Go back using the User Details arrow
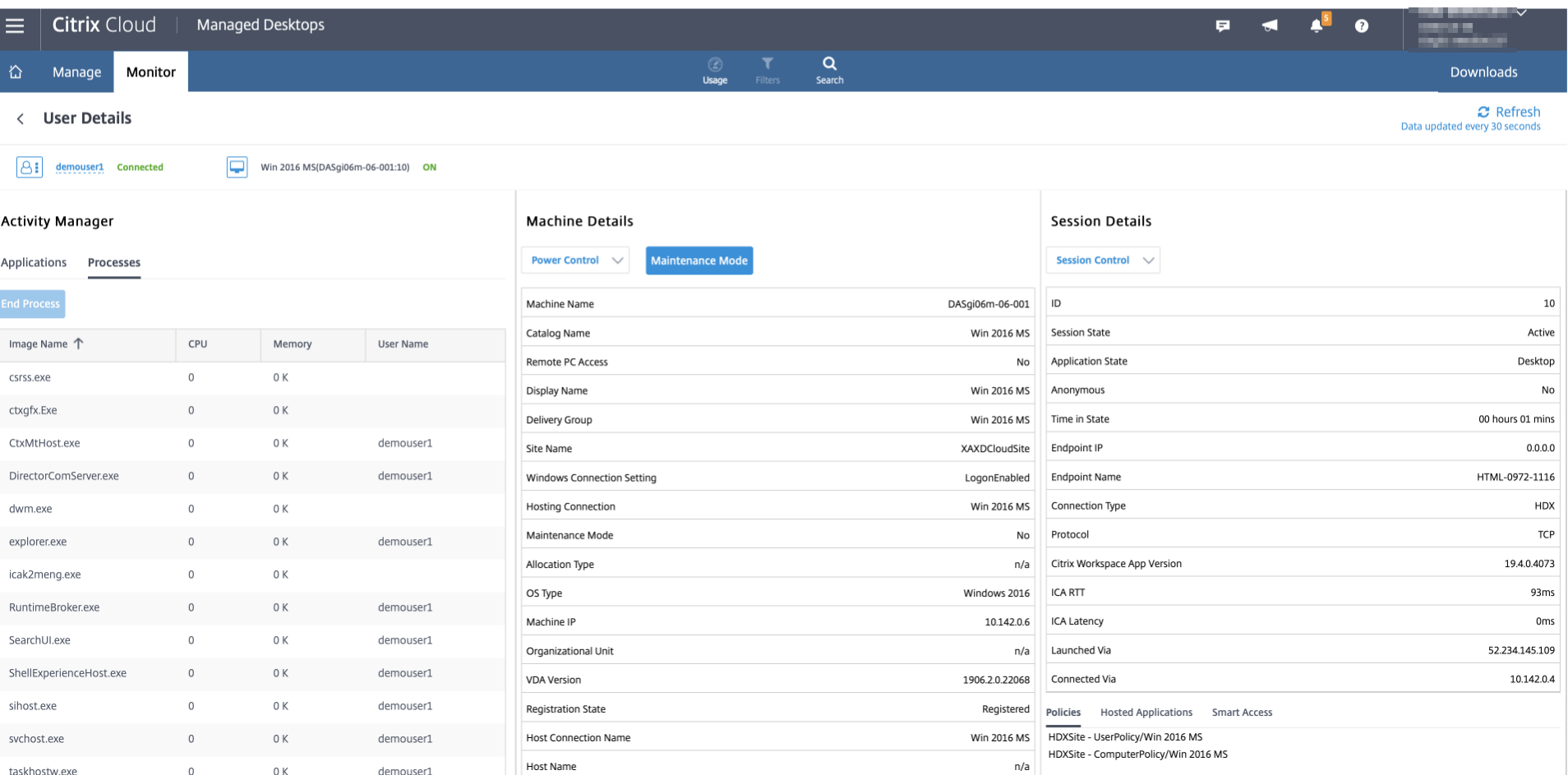This screenshot has width=1568, height=775. coord(21,119)
